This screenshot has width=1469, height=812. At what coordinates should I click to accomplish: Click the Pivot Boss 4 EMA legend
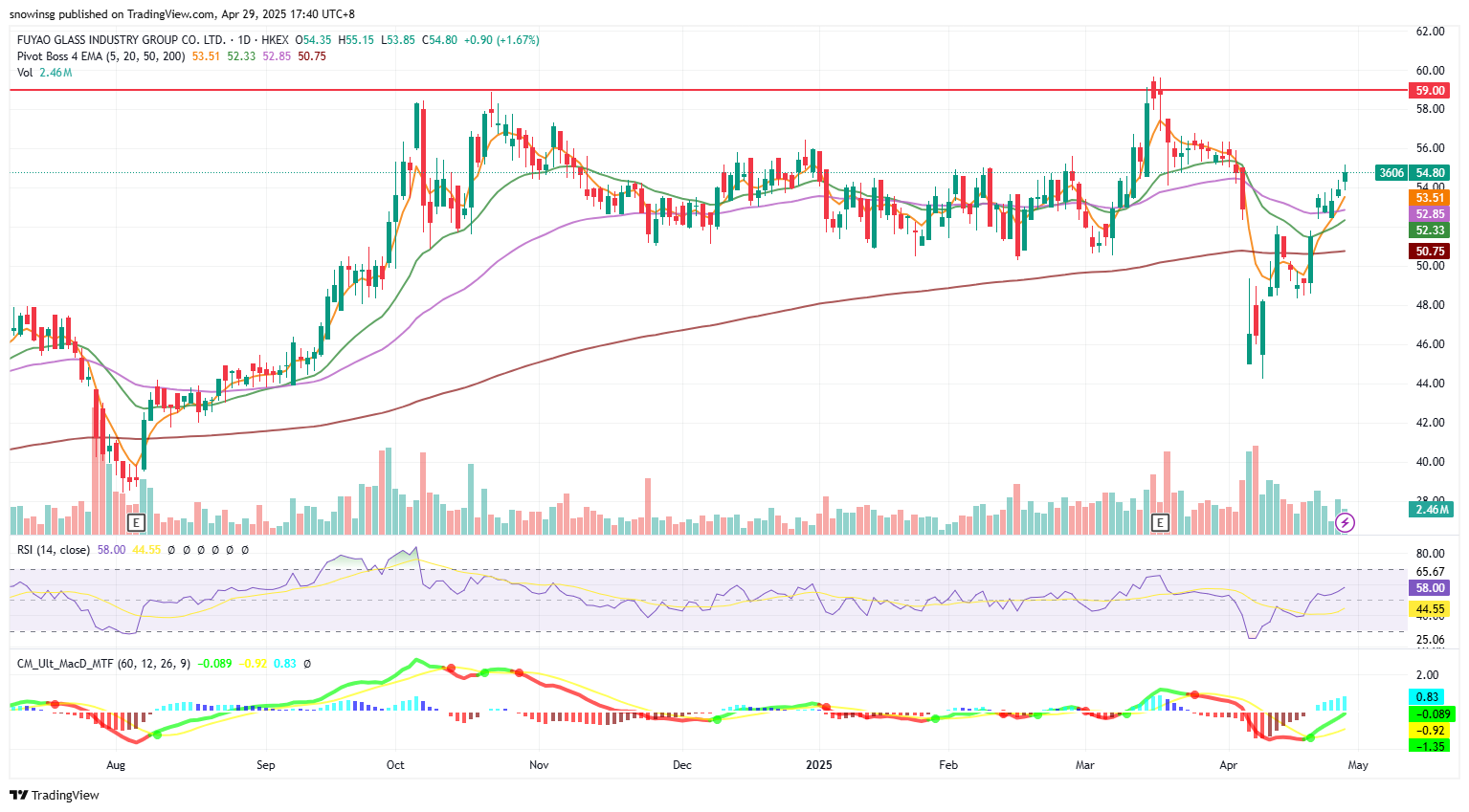(x=101, y=56)
